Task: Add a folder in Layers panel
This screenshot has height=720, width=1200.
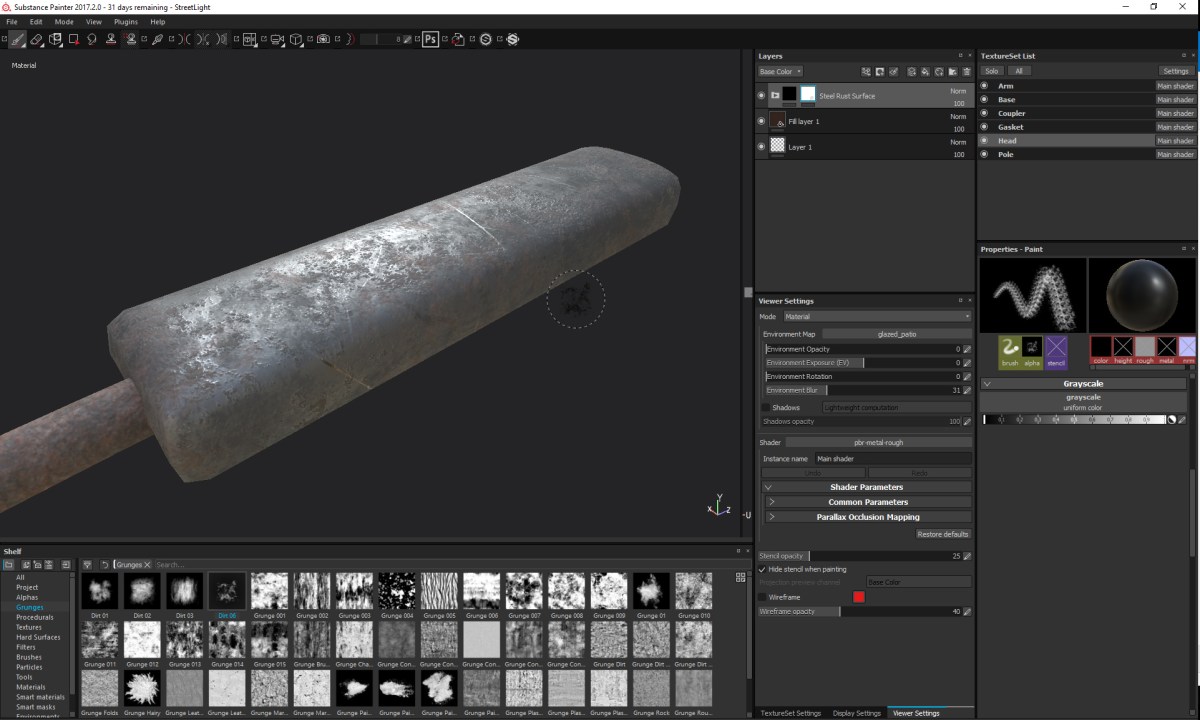Action: [953, 71]
